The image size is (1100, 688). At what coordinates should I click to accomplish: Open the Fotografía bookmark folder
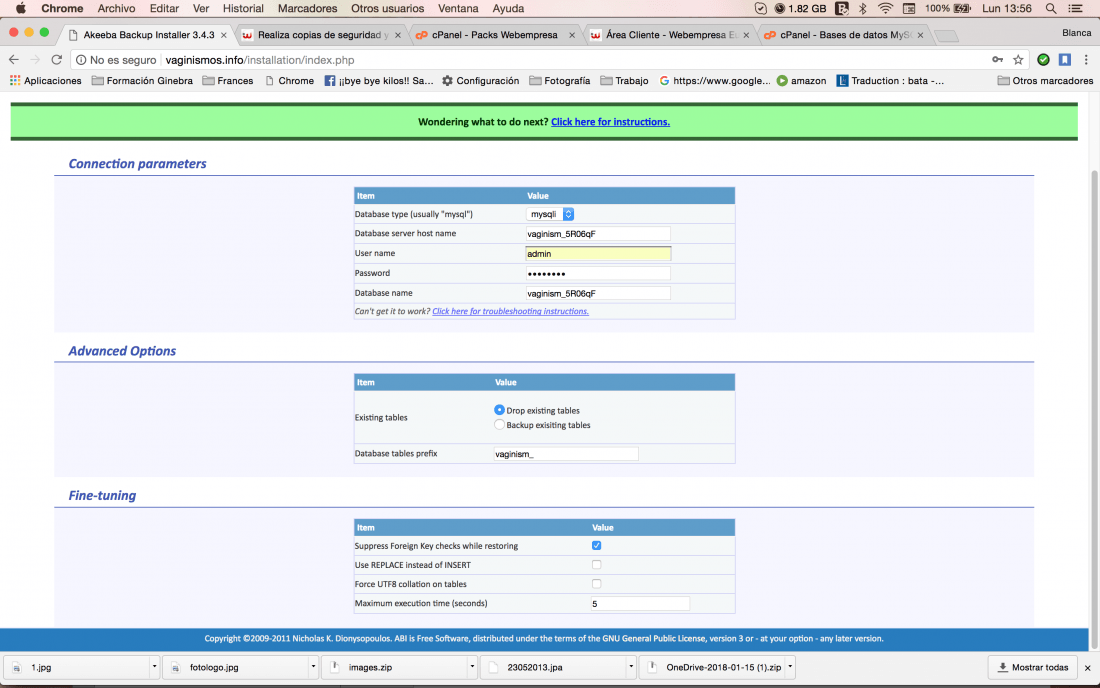(560, 81)
